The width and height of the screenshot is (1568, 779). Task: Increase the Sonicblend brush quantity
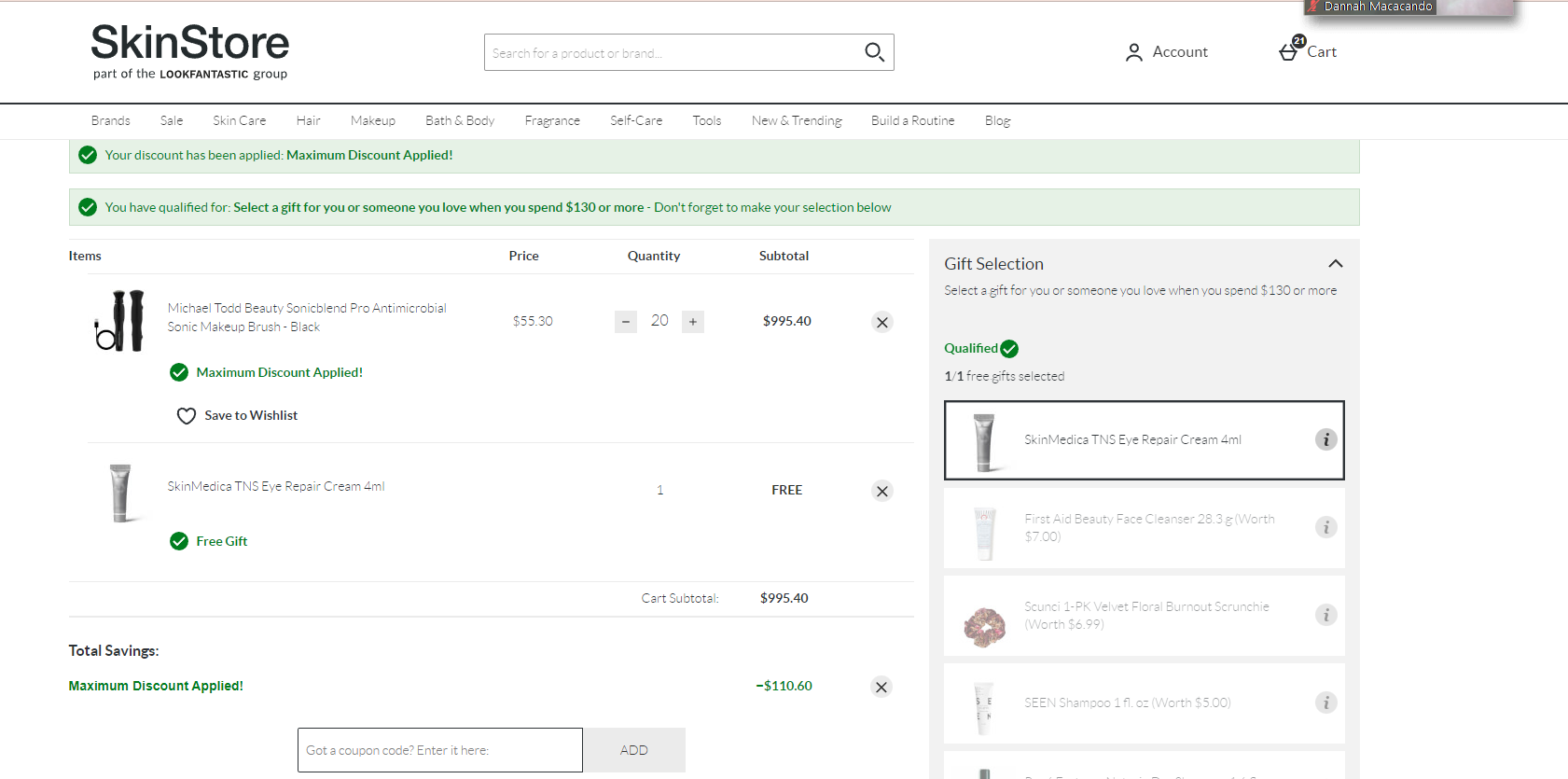click(x=693, y=322)
